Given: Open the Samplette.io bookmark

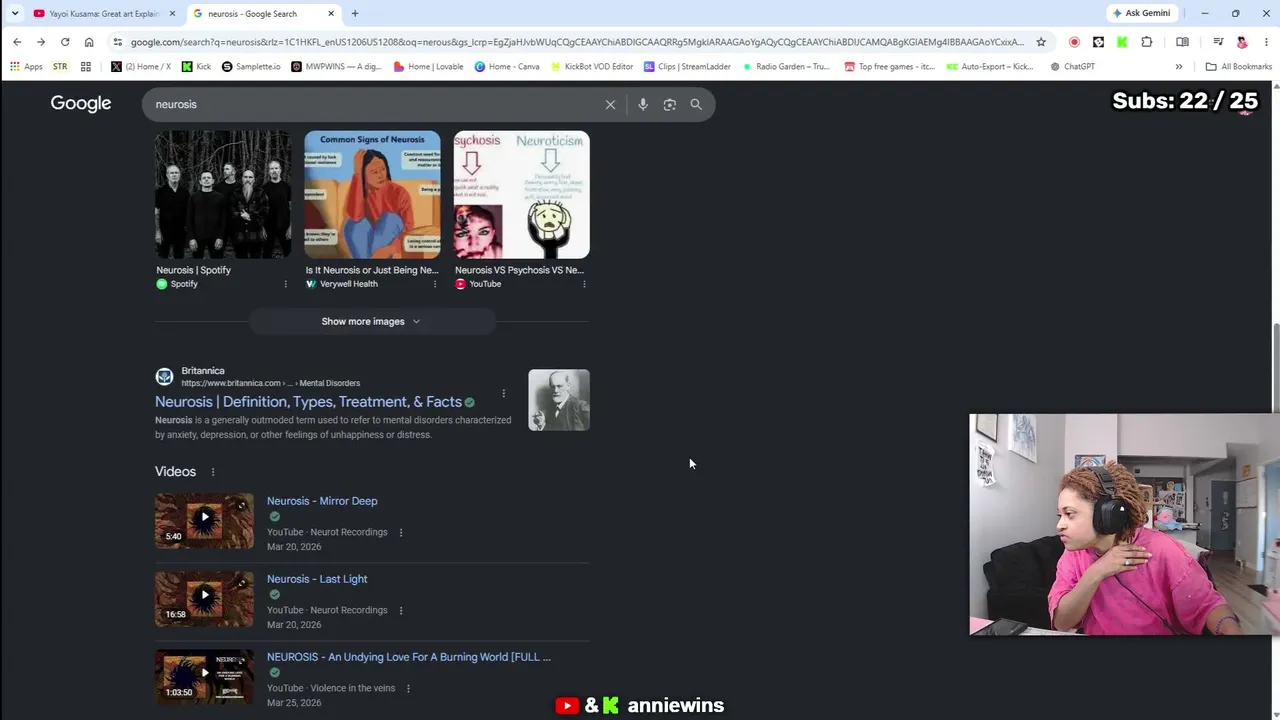Looking at the screenshot, I should [x=251, y=67].
